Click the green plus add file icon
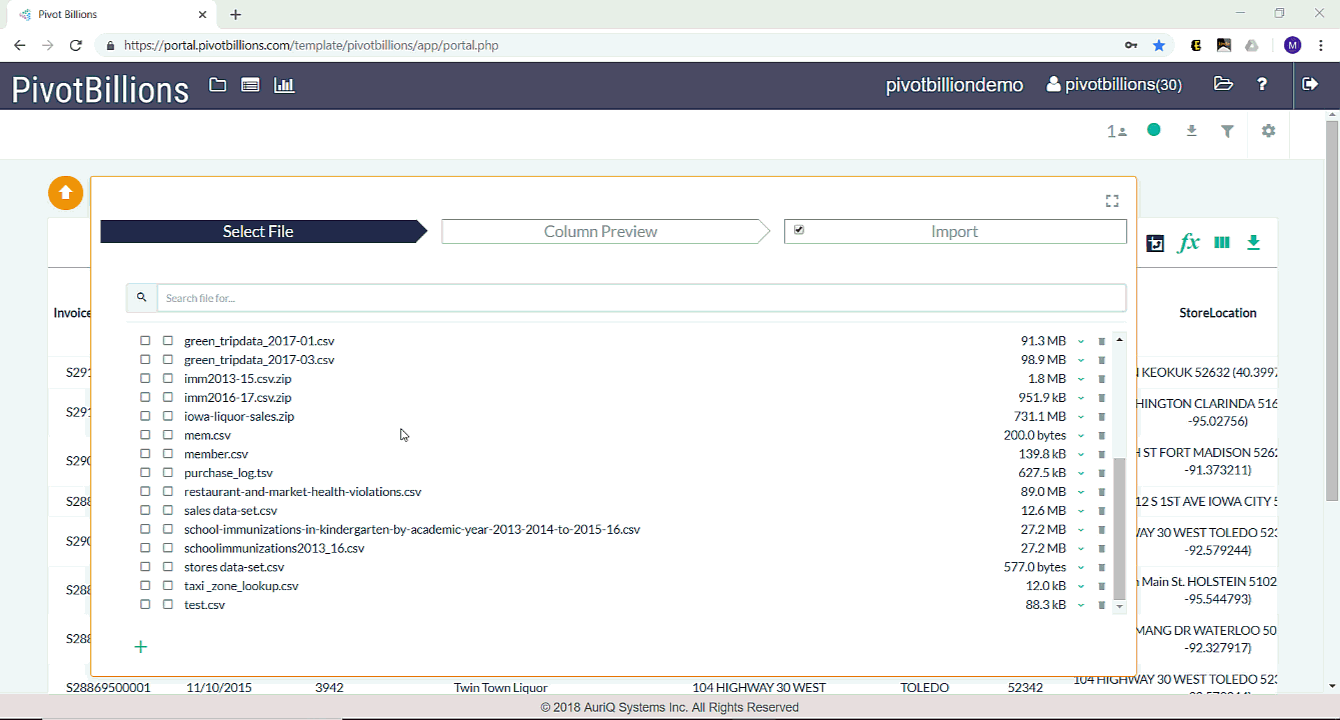Viewport: 1340px width, 720px height. click(140, 647)
